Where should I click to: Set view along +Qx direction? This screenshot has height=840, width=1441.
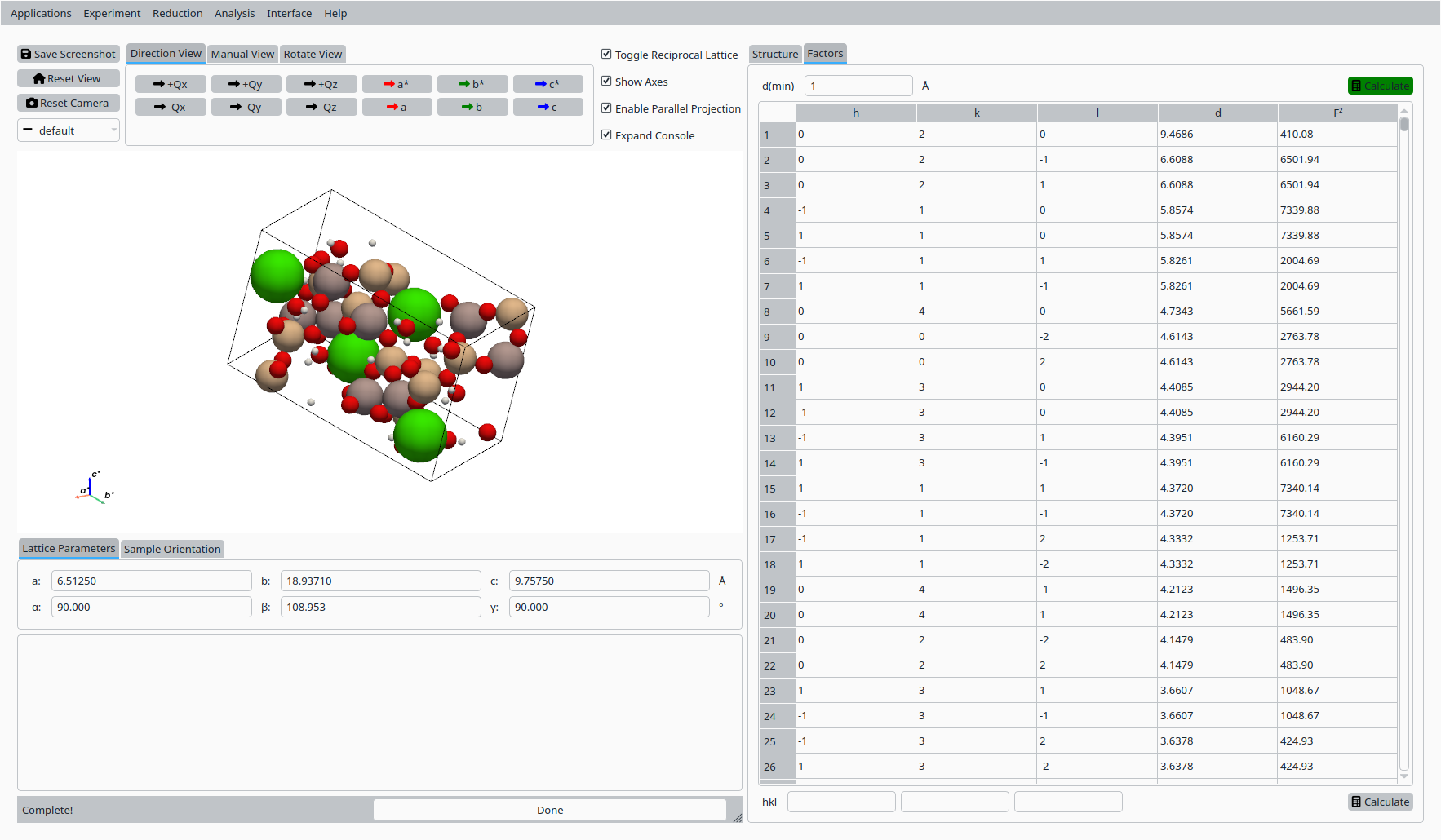(171, 84)
